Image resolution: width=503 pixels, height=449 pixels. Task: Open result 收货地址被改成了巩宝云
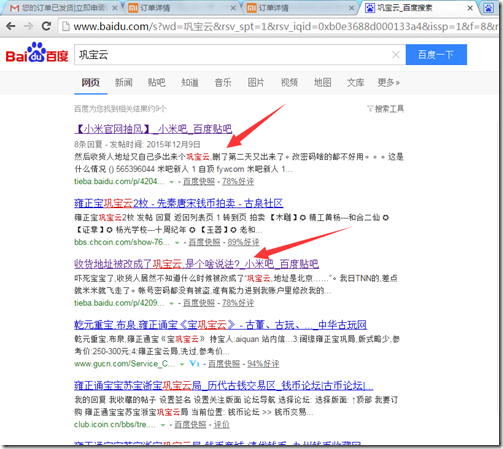[196, 264]
